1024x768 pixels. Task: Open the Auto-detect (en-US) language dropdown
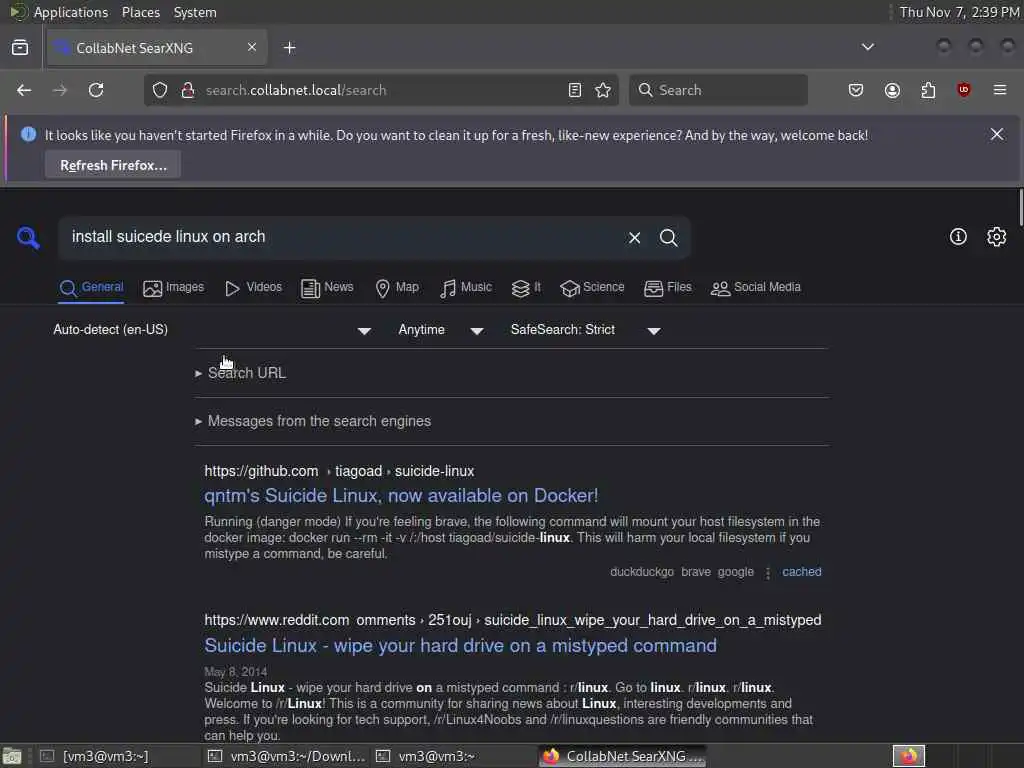[212, 330]
